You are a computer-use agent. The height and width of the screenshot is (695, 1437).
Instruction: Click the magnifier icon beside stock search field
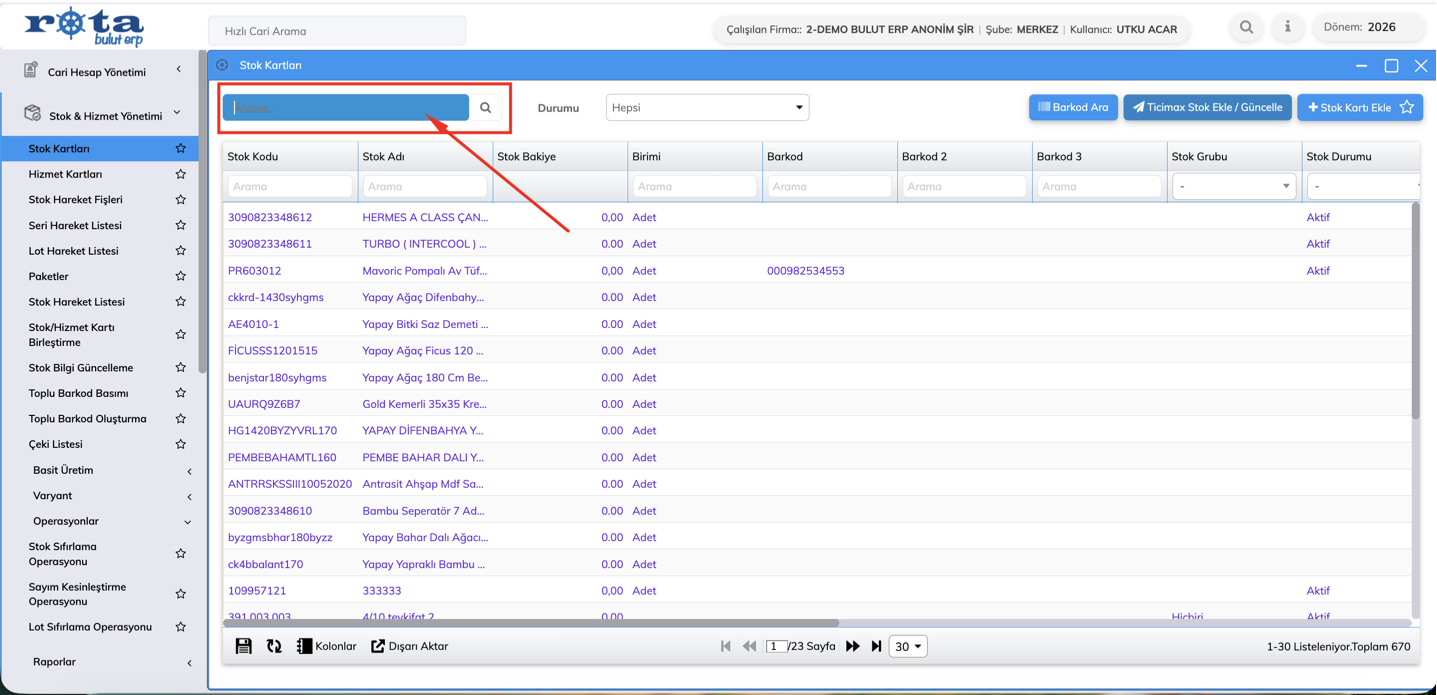pos(486,108)
